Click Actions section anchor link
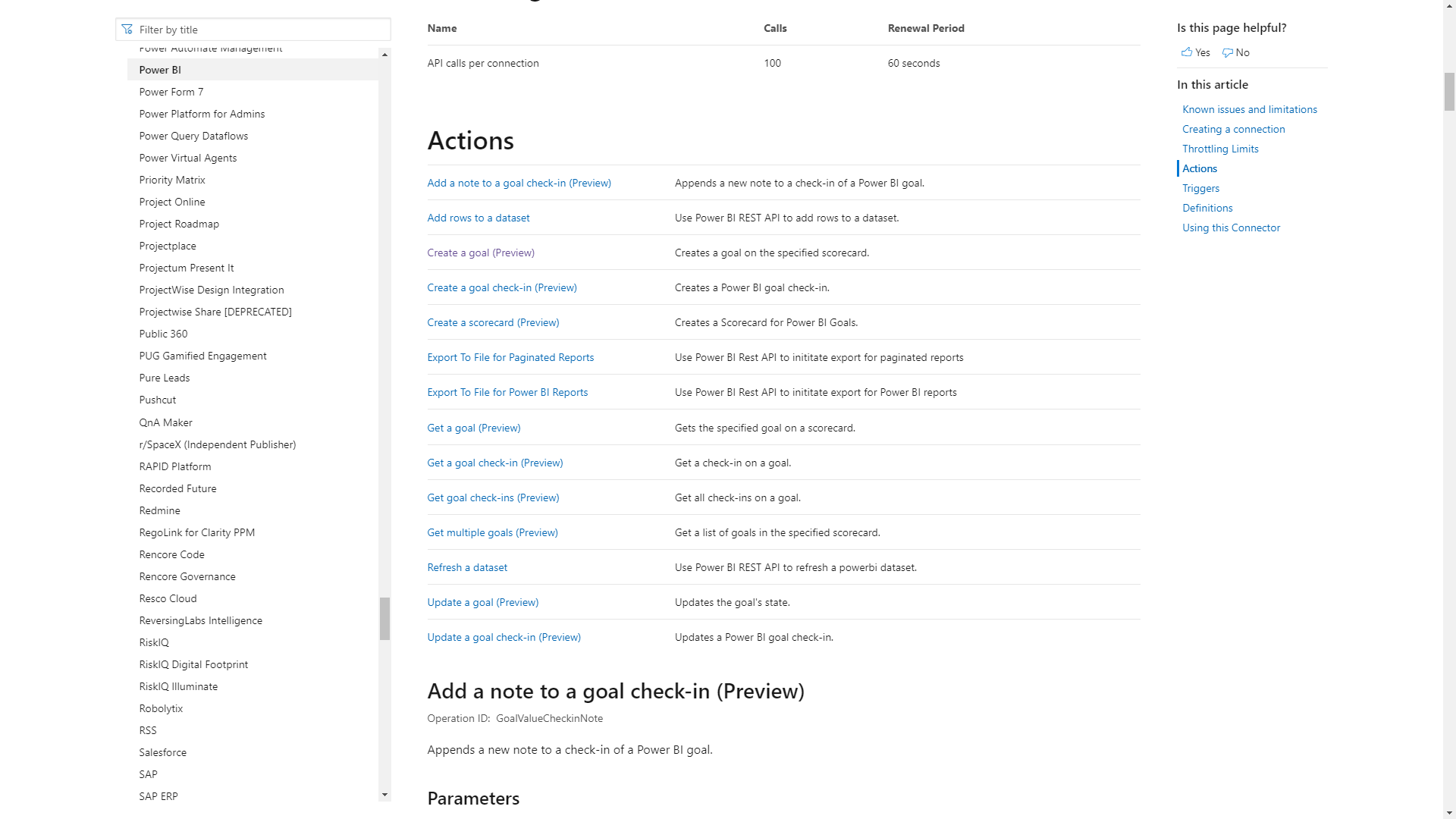Image resolution: width=1456 pixels, height=819 pixels. click(x=1199, y=167)
